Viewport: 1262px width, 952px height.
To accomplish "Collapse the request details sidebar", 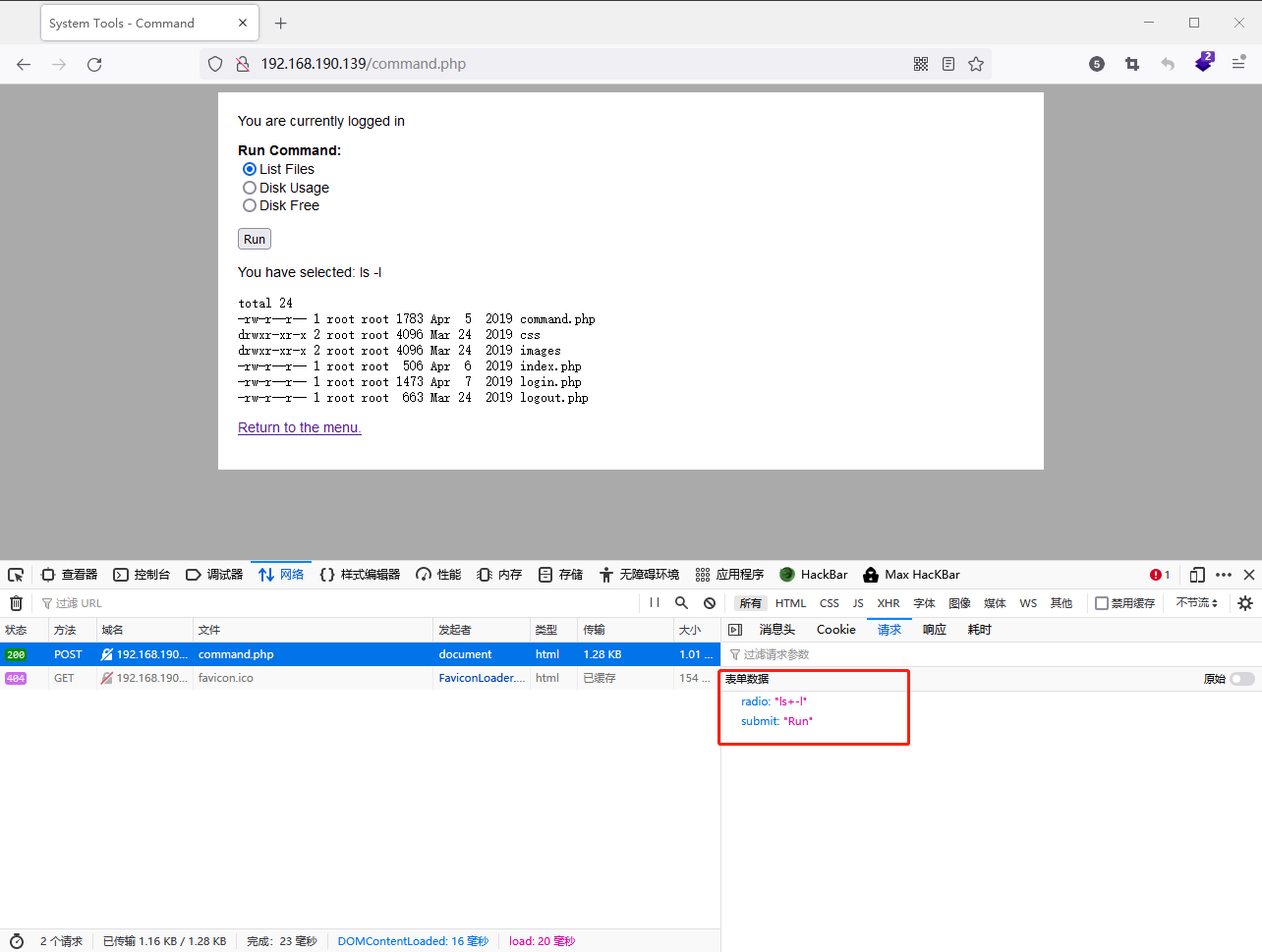I will 735,630.
